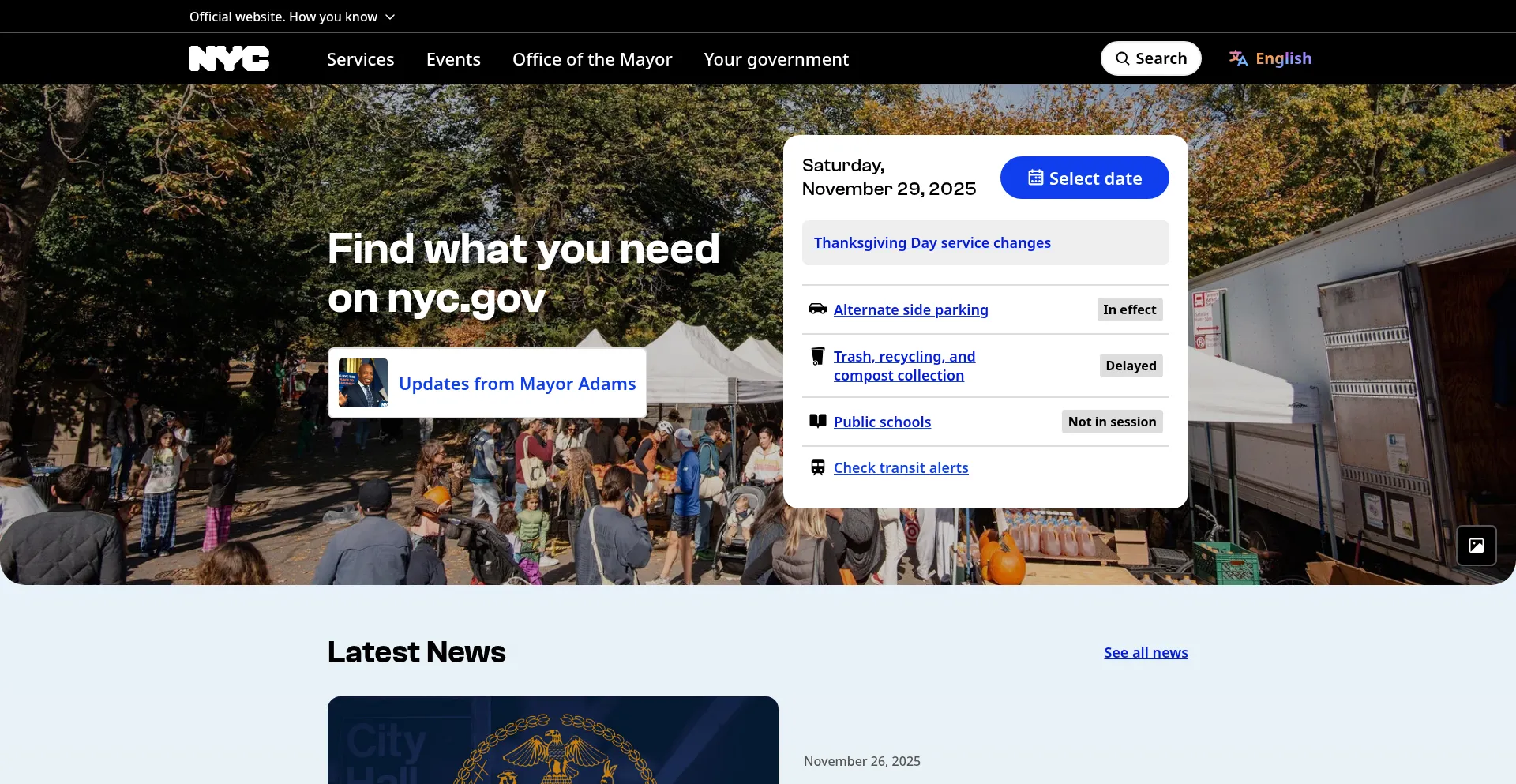Follow the See all news link
Image resolution: width=1516 pixels, height=784 pixels.
coord(1146,652)
